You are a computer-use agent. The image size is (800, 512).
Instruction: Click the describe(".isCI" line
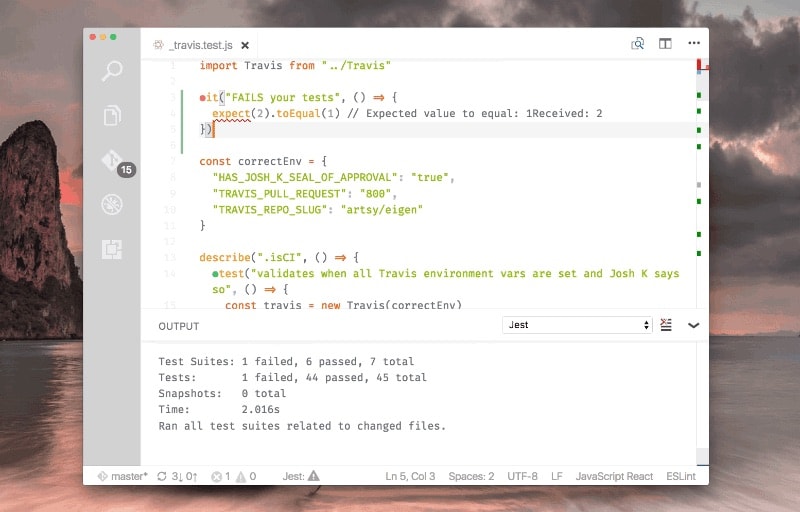point(279,258)
